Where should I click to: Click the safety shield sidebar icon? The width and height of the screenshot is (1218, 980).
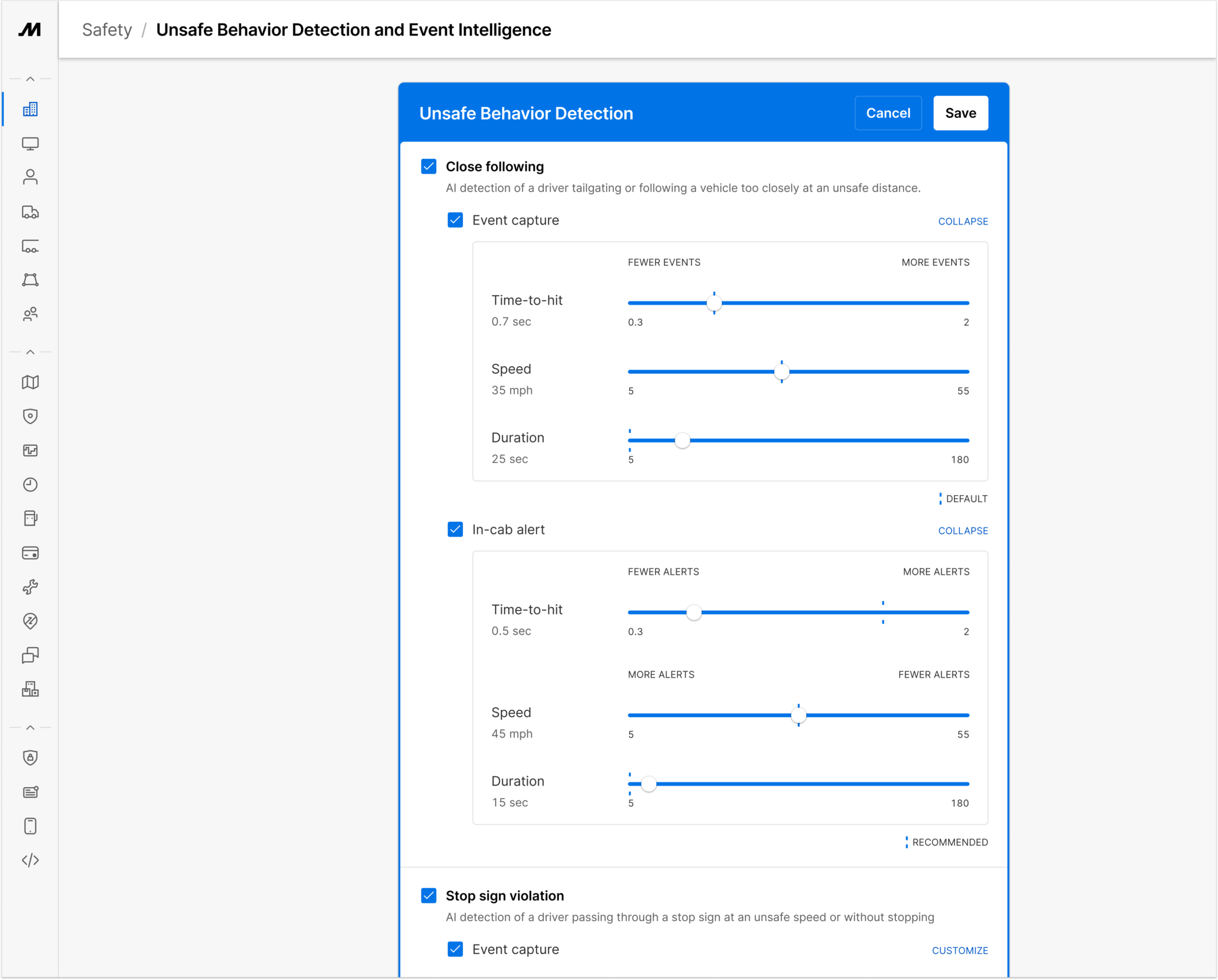click(x=30, y=416)
